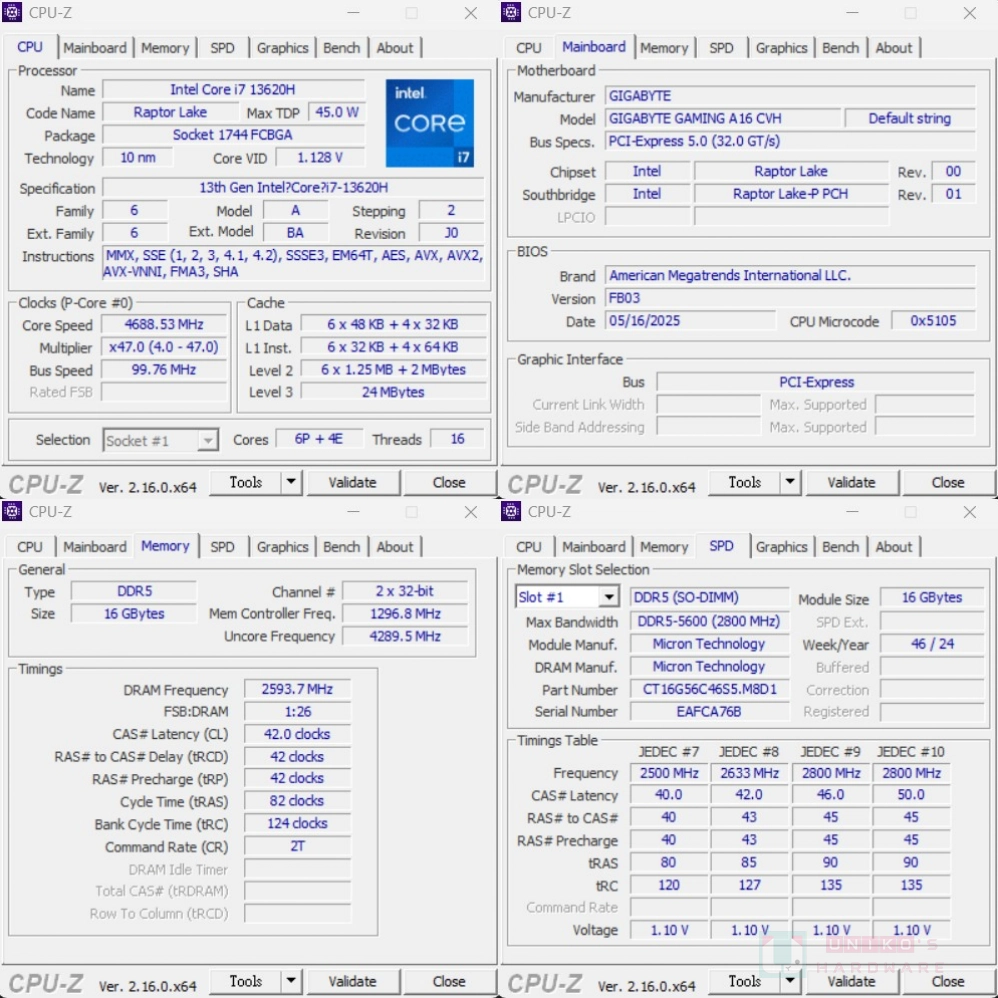The height and width of the screenshot is (998, 998).
Task: Click Validate in the Memory-tab window
Action: pos(353,981)
